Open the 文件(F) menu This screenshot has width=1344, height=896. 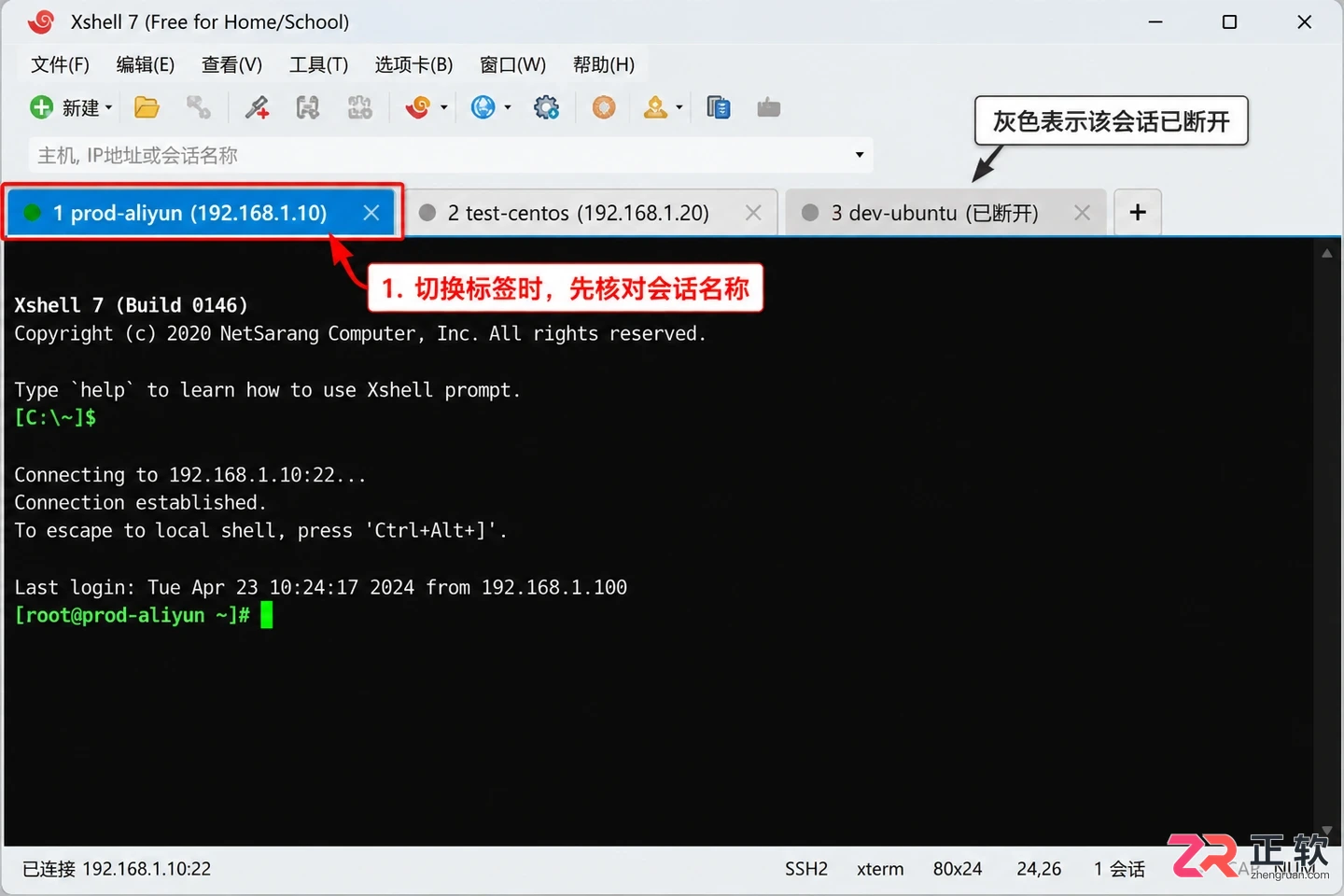(x=60, y=64)
